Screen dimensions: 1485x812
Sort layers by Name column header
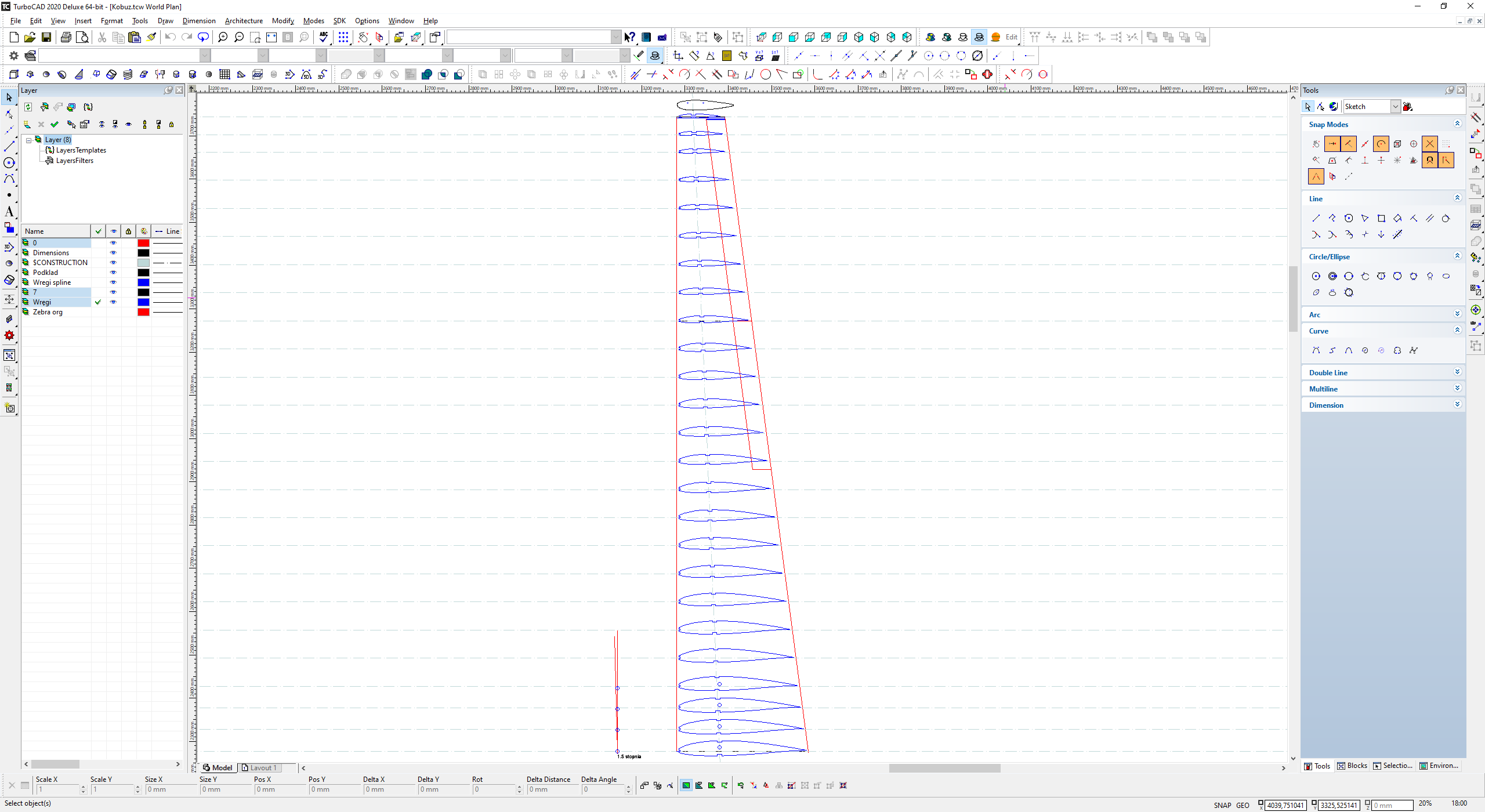click(x=56, y=231)
